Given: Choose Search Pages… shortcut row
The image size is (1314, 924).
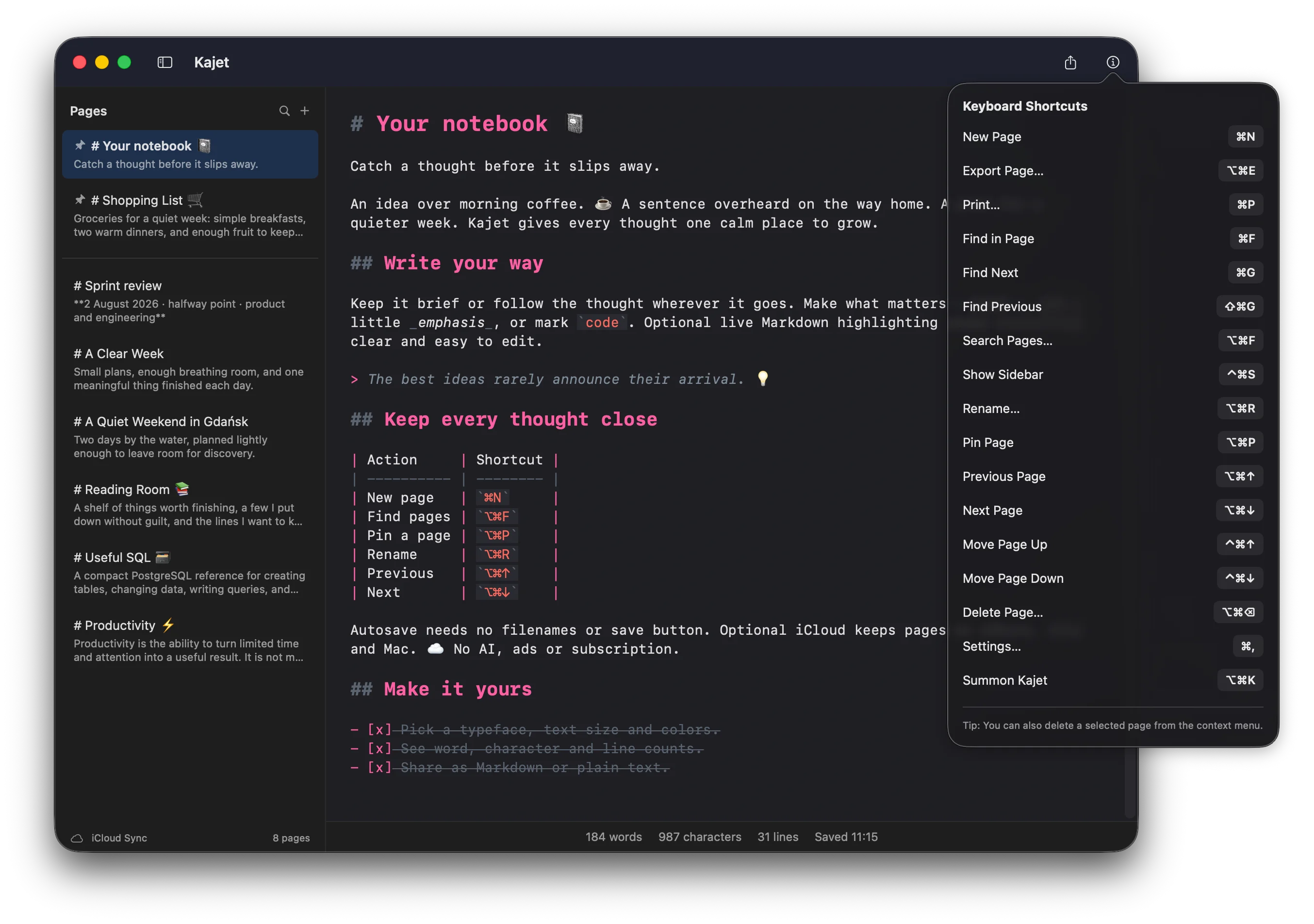Looking at the screenshot, I should 1113,341.
